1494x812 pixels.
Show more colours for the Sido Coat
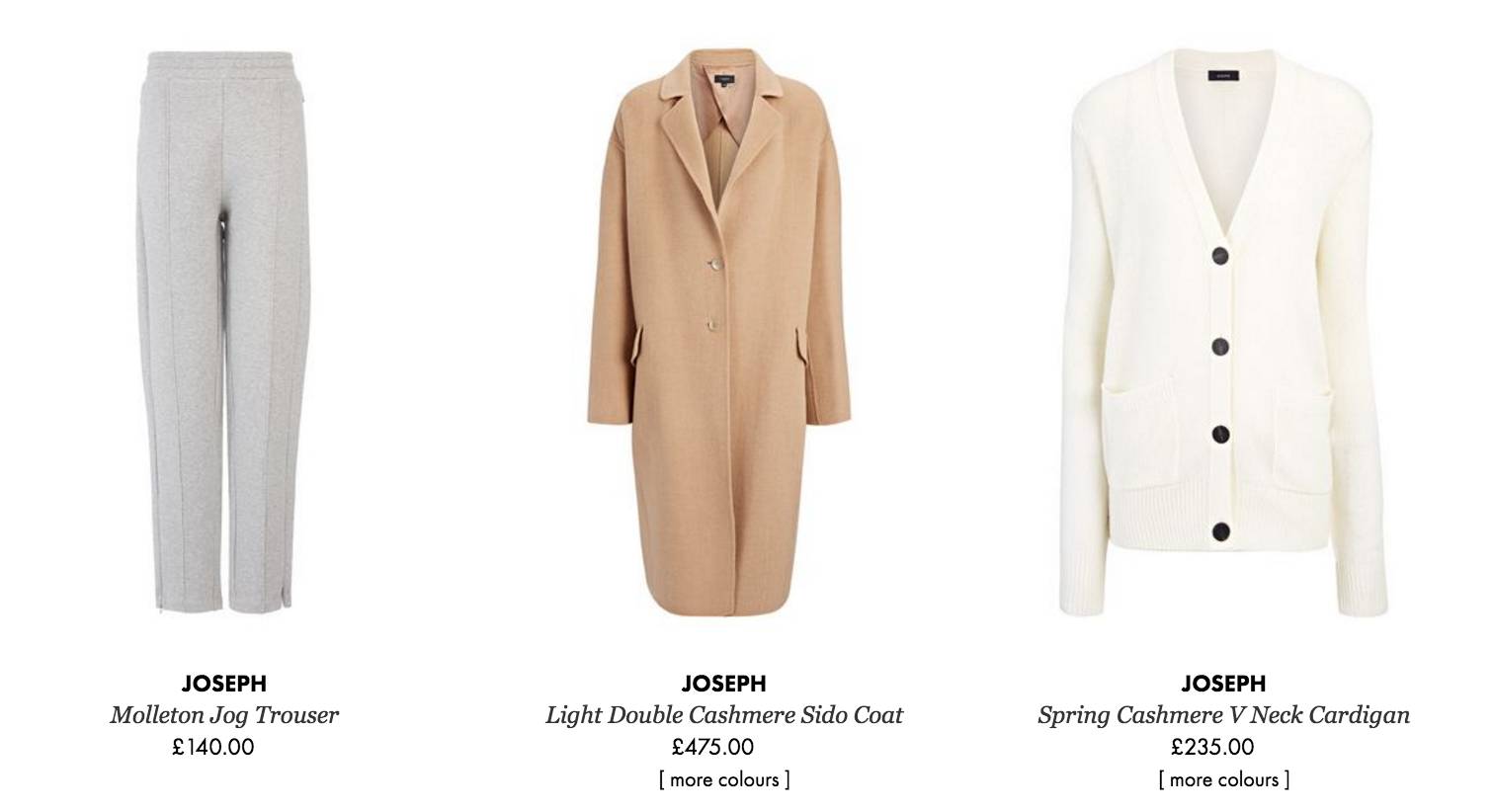(724, 780)
